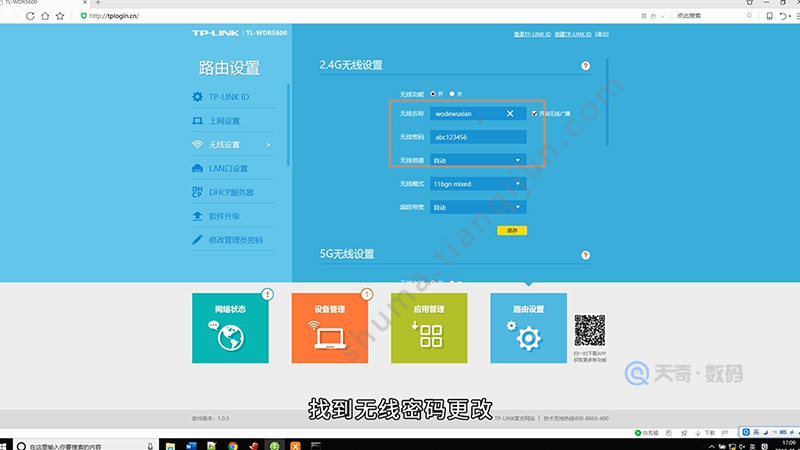Click the 退出 logout link
The height and width of the screenshot is (450, 800).
602,34
